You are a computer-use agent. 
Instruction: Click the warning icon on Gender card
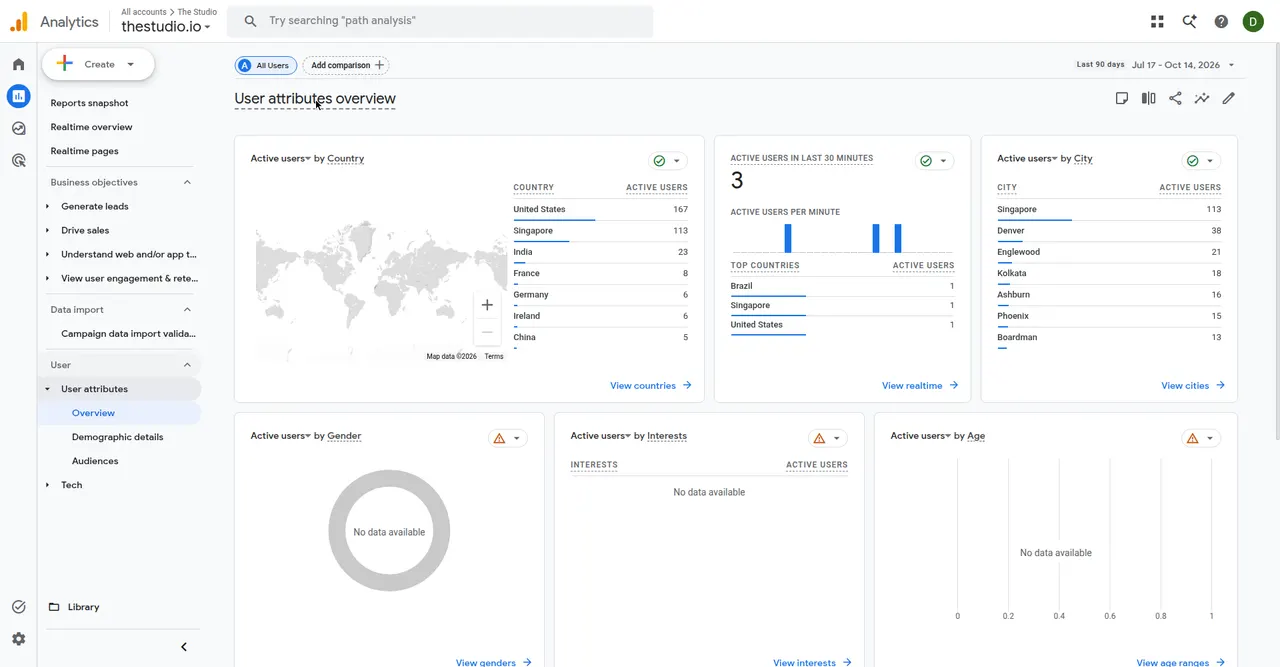(499, 438)
